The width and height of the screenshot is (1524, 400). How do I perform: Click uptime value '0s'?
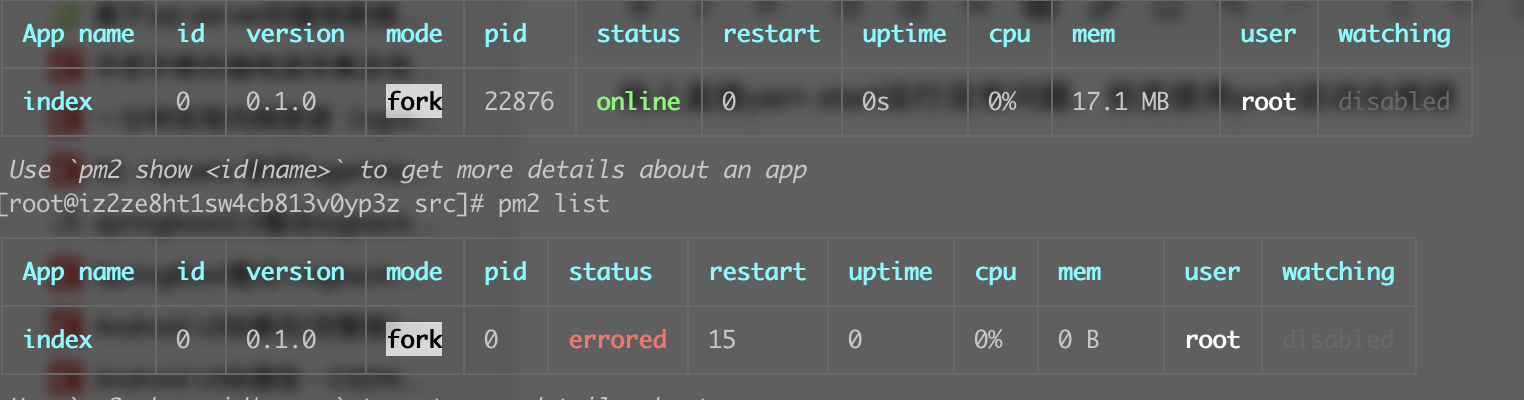click(x=876, y=101)
